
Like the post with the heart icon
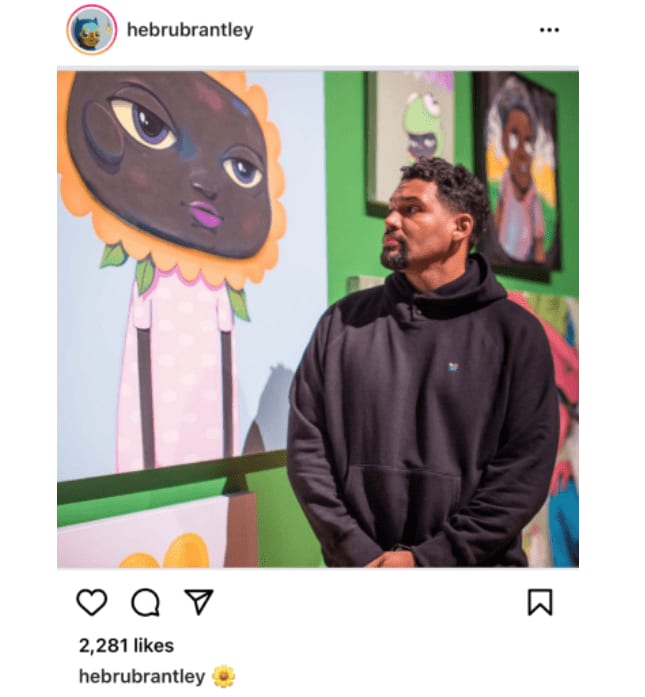pos(92,602)
